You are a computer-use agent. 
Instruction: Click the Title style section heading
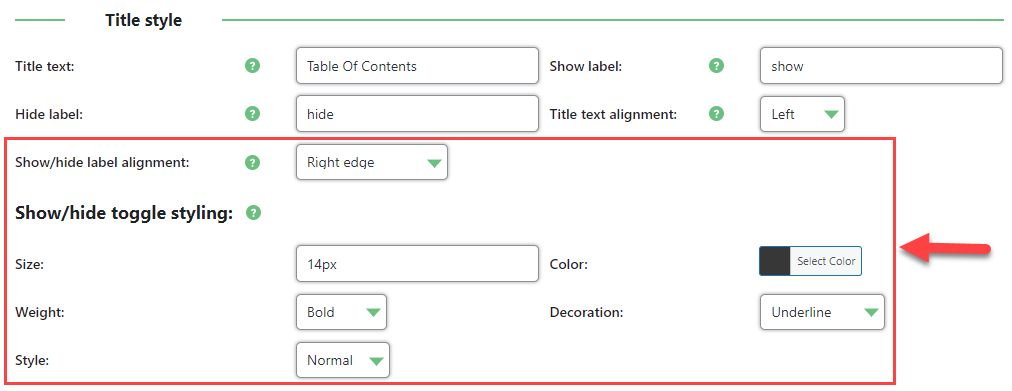(143, 20)
